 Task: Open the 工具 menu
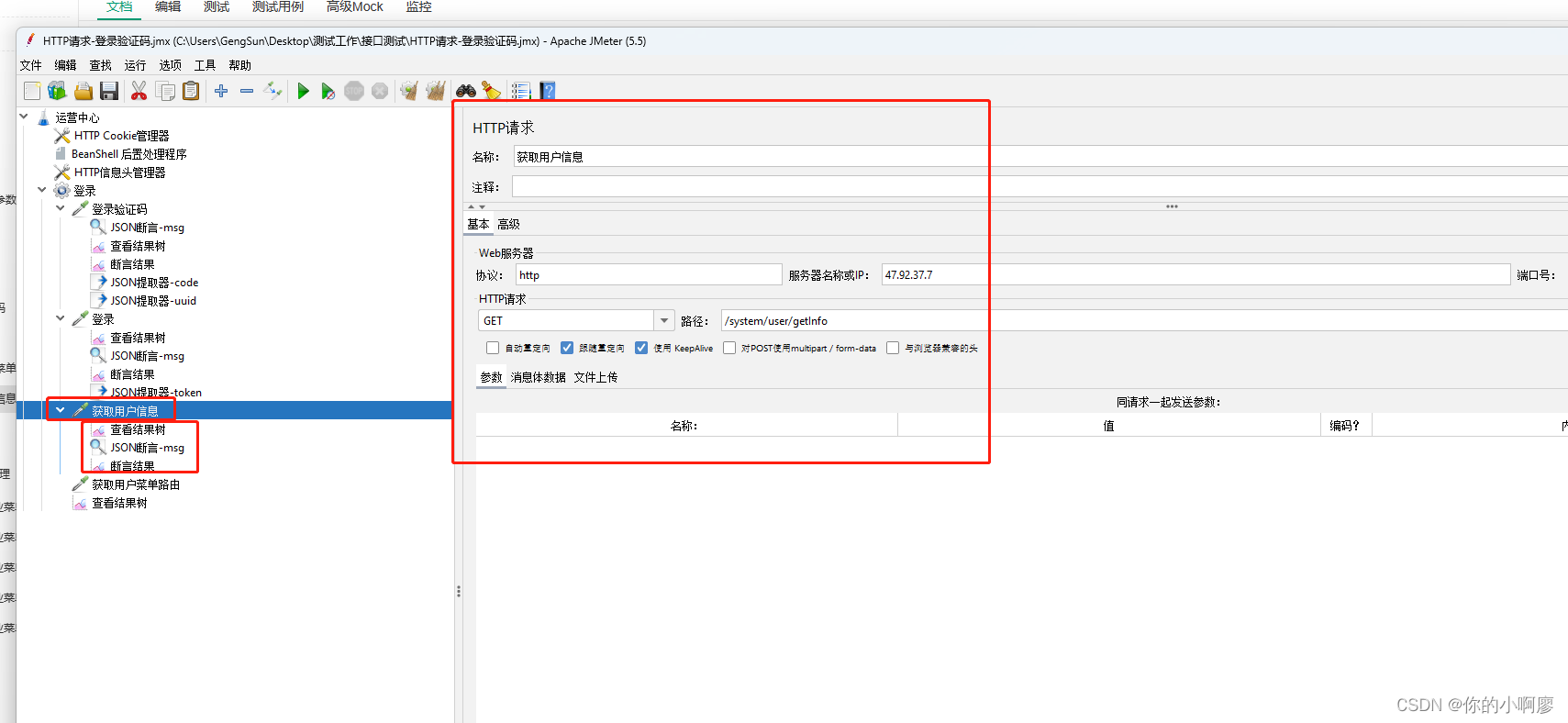point(205,65)
